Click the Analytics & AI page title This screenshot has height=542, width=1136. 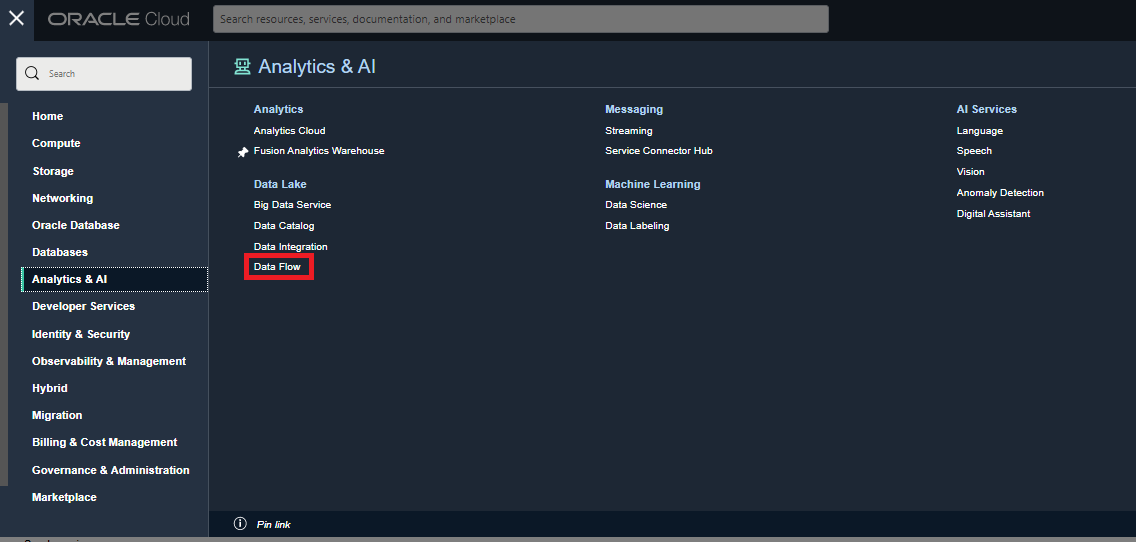point(317,67)
